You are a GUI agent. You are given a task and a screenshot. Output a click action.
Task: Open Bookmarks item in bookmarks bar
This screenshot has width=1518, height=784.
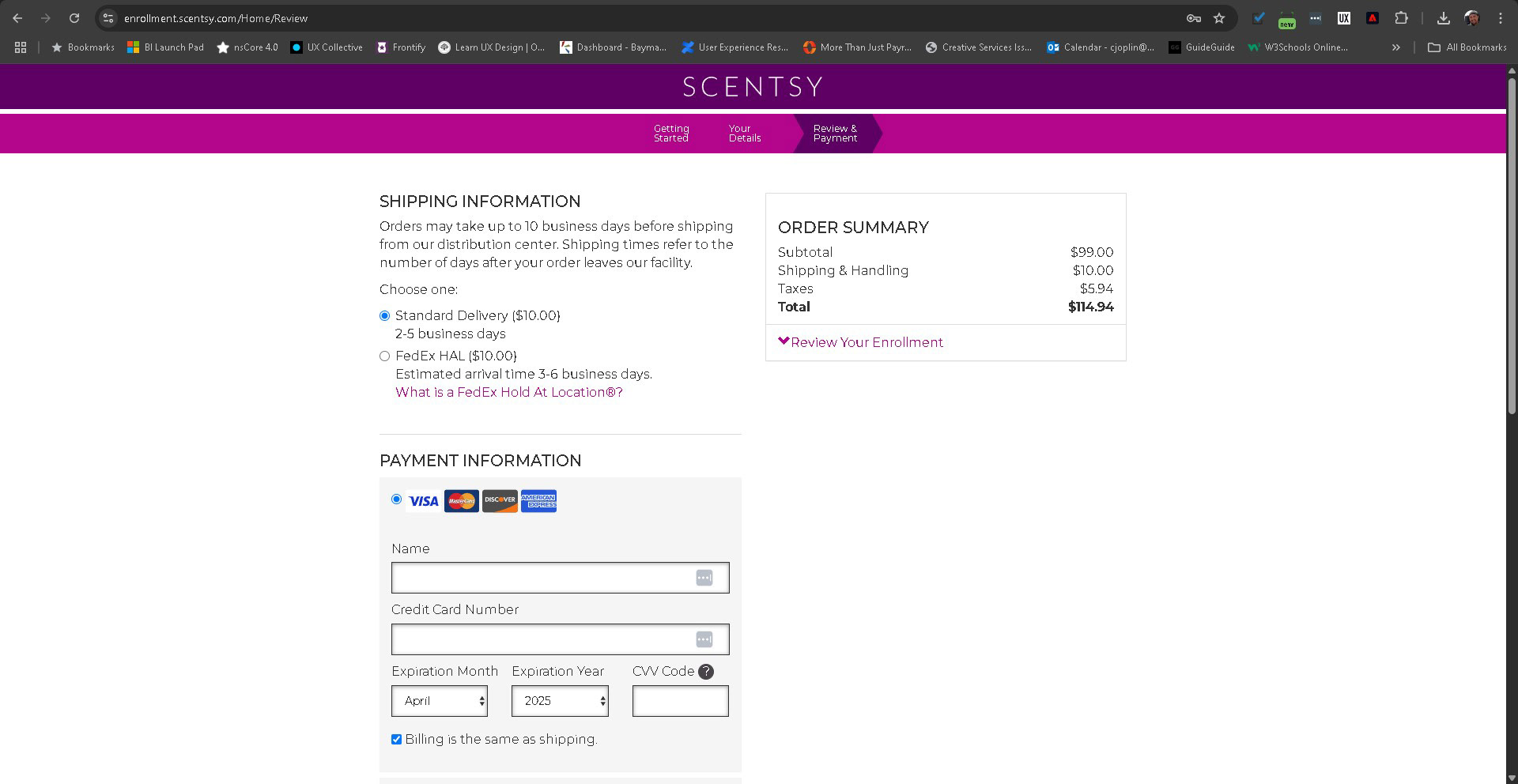[x=82, y=47]
